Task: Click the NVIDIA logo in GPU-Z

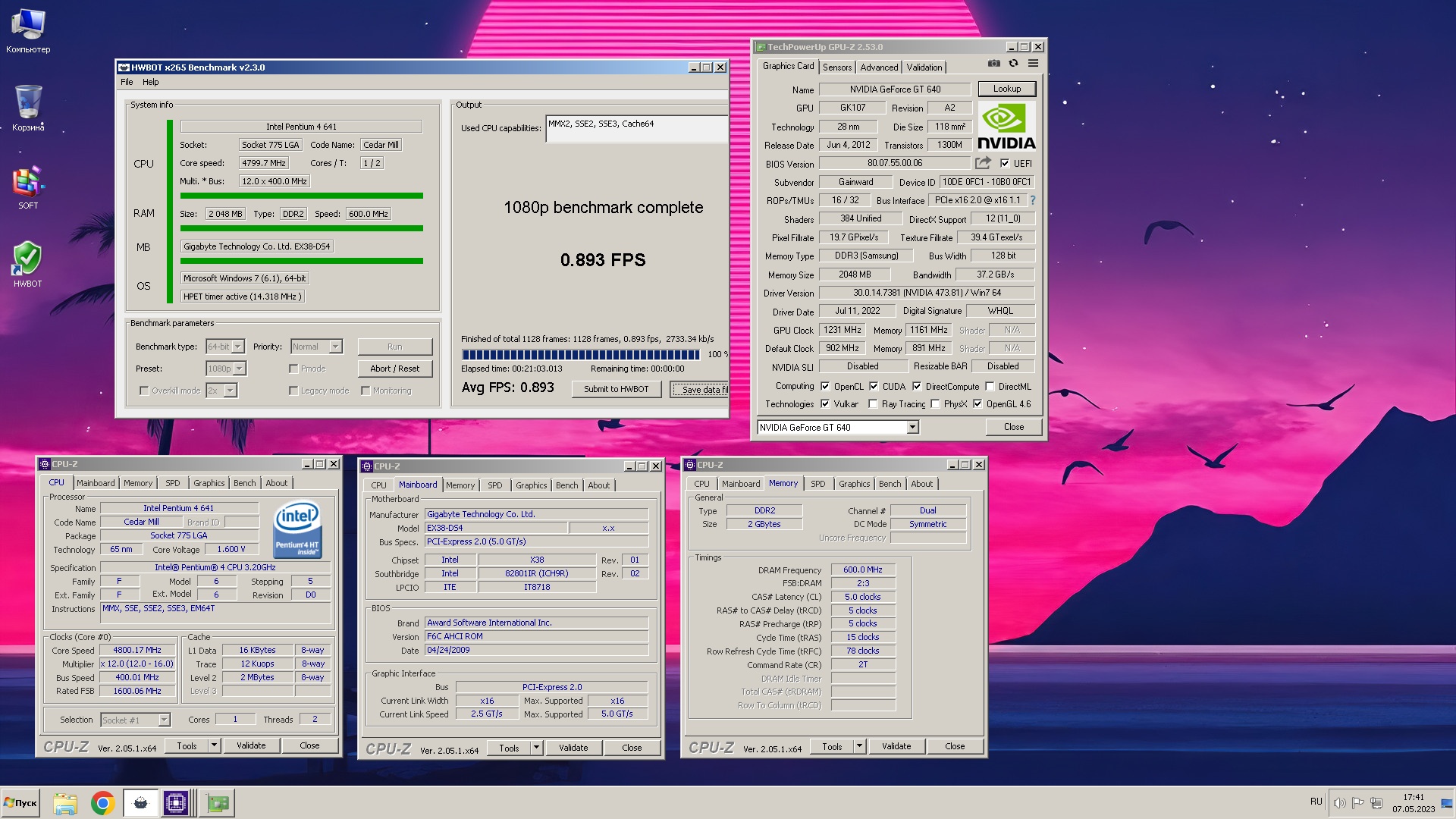Action: click(1006, 126)
